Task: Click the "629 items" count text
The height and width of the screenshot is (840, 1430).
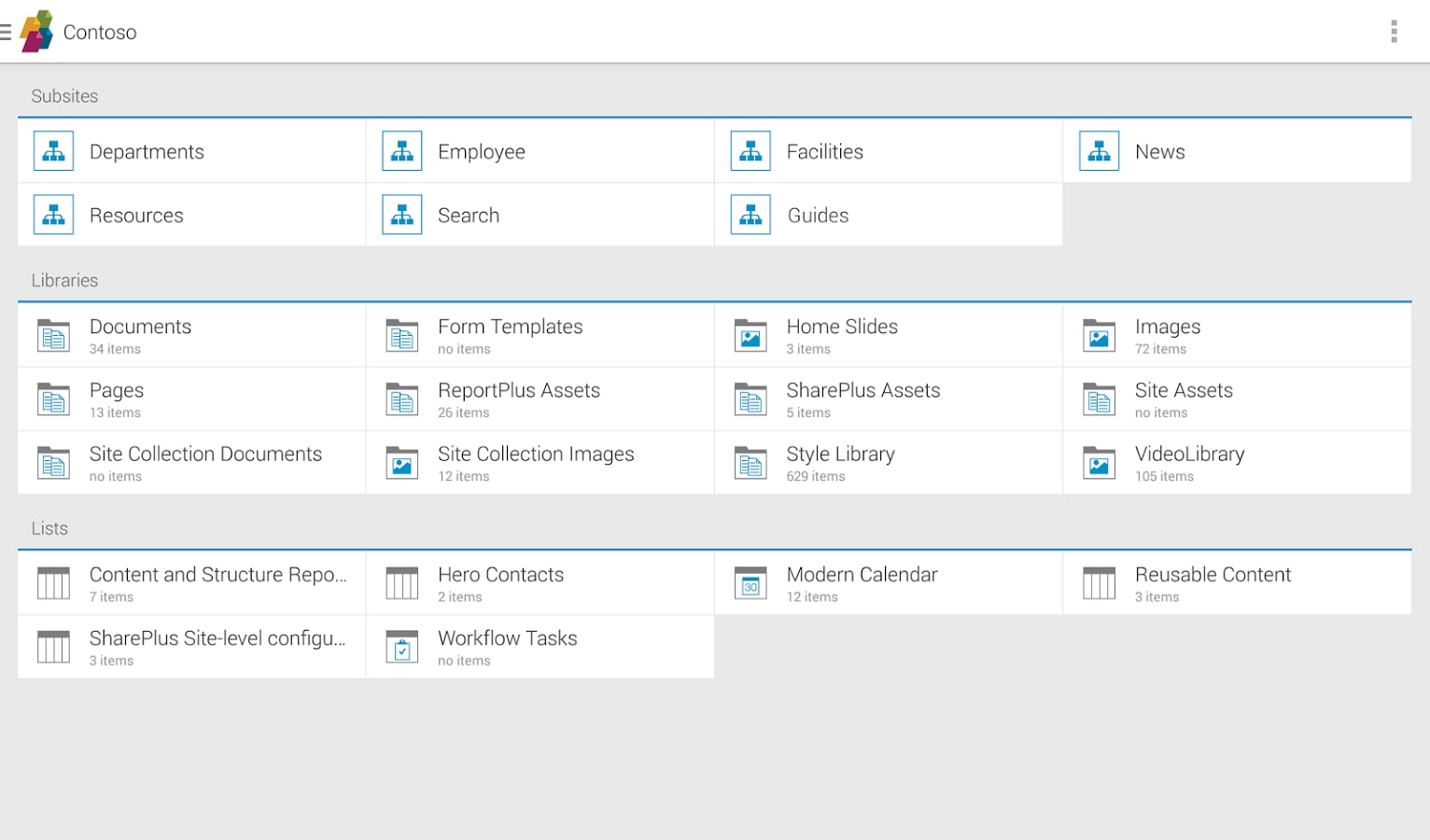Action: click(816, 476)
